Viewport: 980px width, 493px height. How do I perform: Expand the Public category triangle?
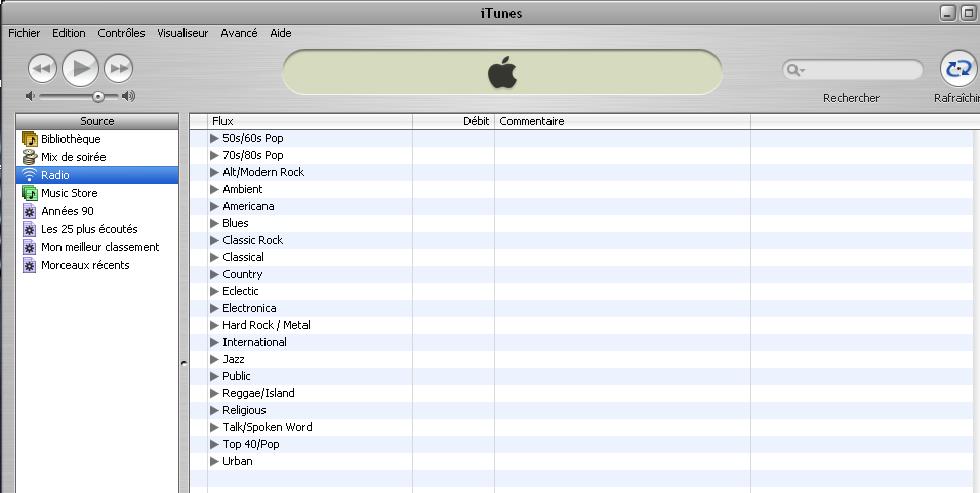[x=214, y=376]
